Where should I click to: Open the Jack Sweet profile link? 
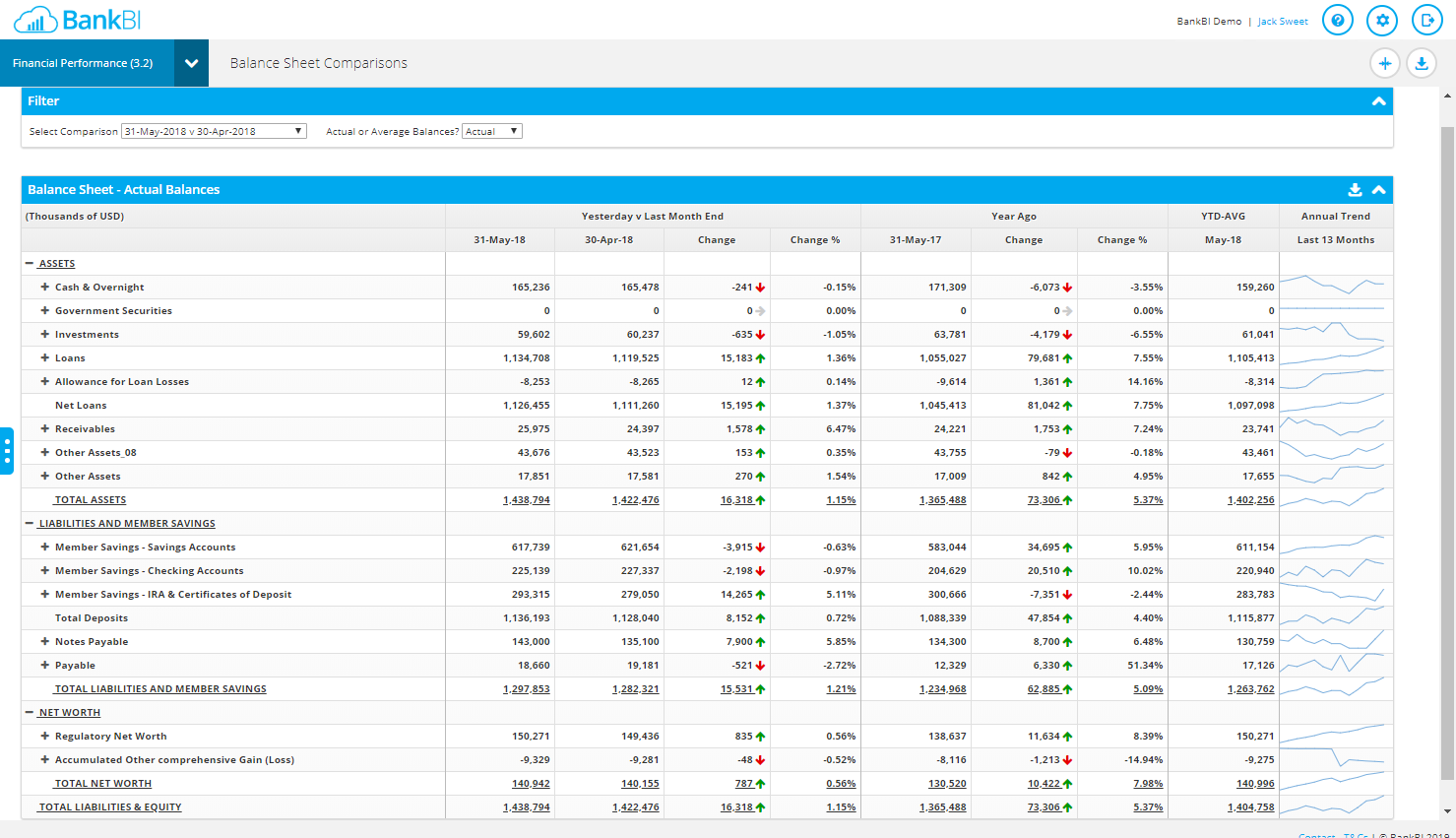[x=1282, y=20]
